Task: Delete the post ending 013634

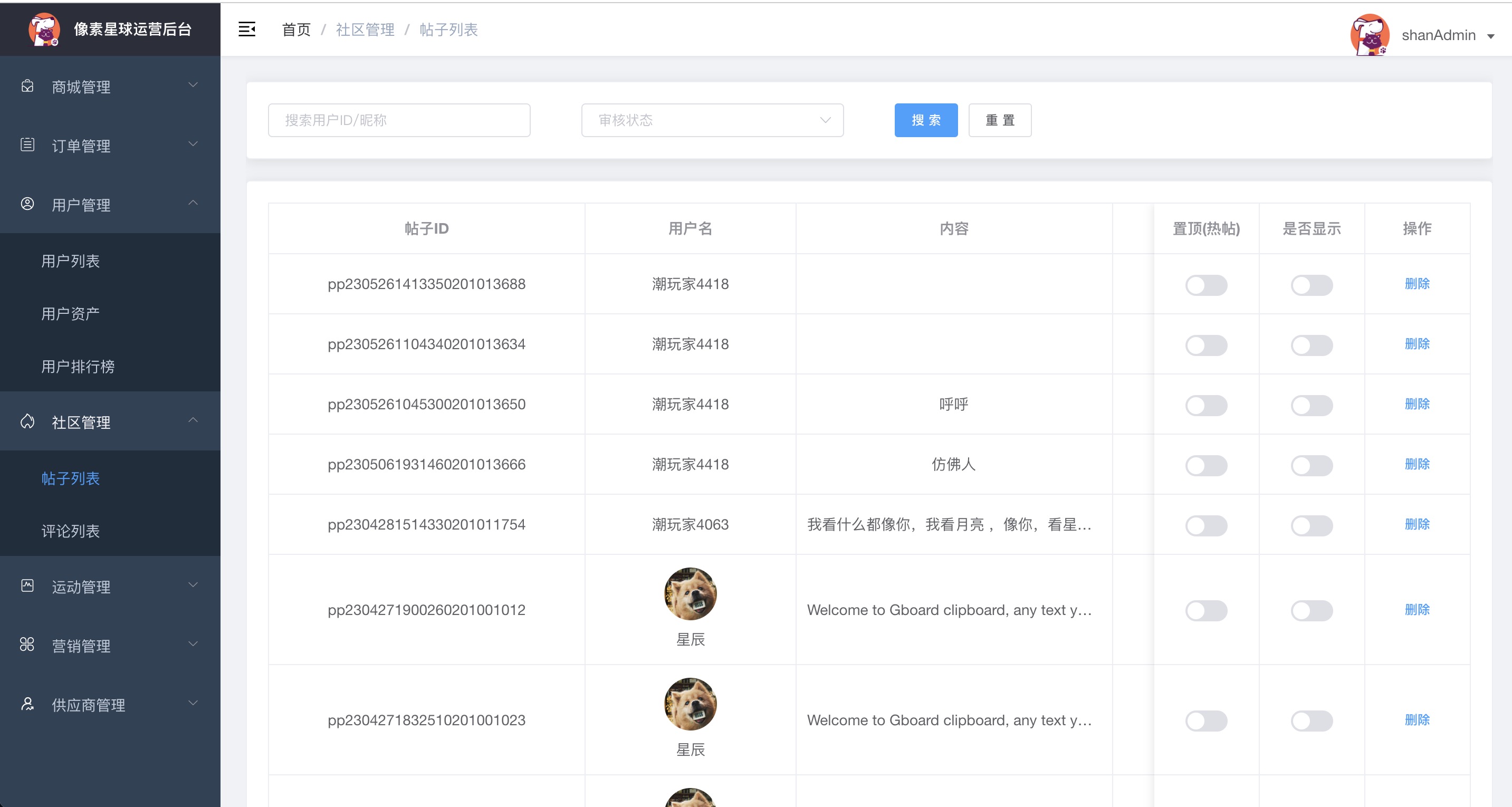Action: point(1417,344)
